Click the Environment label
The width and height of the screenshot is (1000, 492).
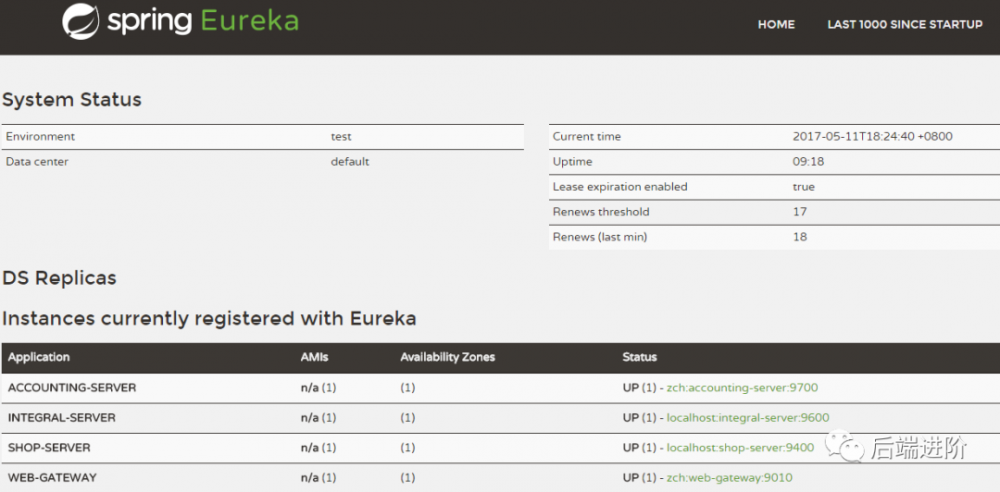(x=40, y=137)
